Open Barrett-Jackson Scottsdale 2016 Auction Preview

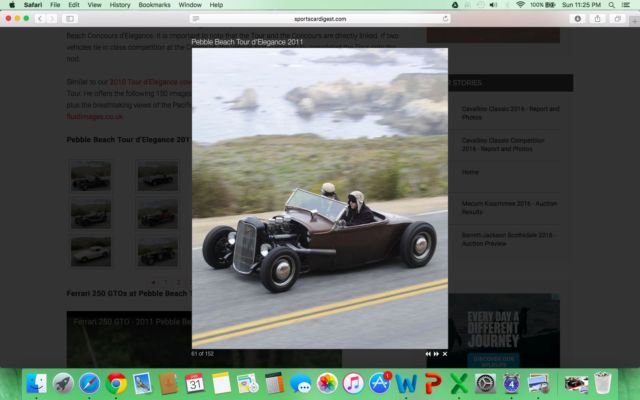pos(507,239)
